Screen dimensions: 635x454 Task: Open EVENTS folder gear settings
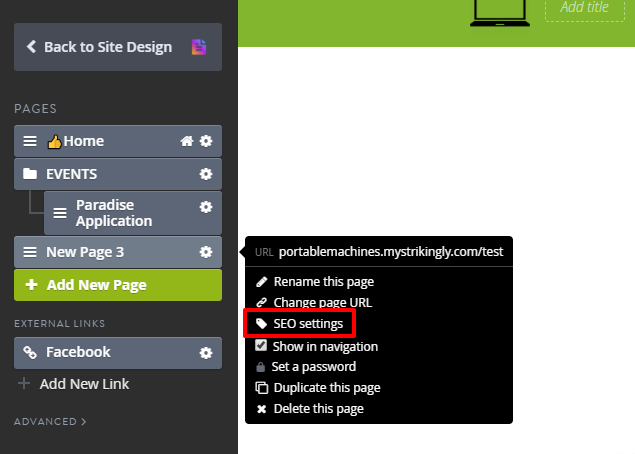206,174
